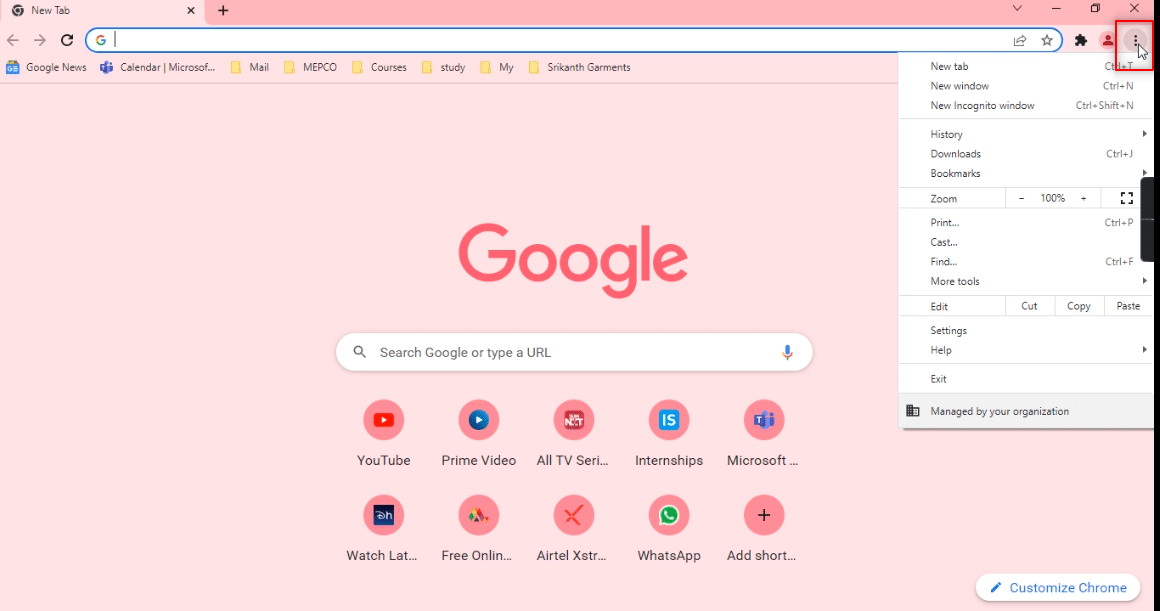Screen dimensions: 1160x611
Task: Open the Watch Lat... shortcut
Action: pos(383,529)
